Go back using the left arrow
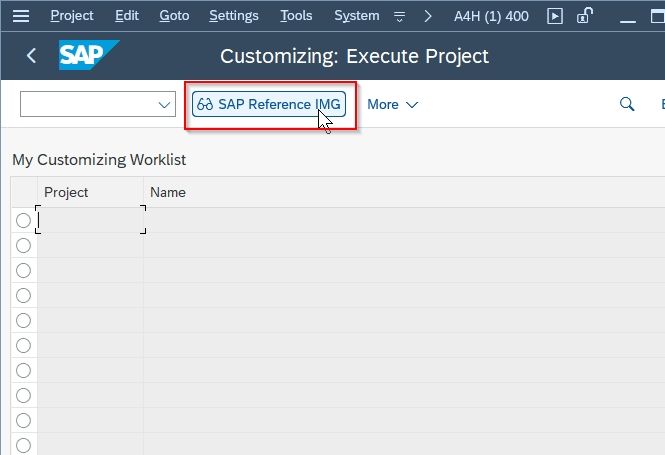The image size is (665, 455). [31, 56]
